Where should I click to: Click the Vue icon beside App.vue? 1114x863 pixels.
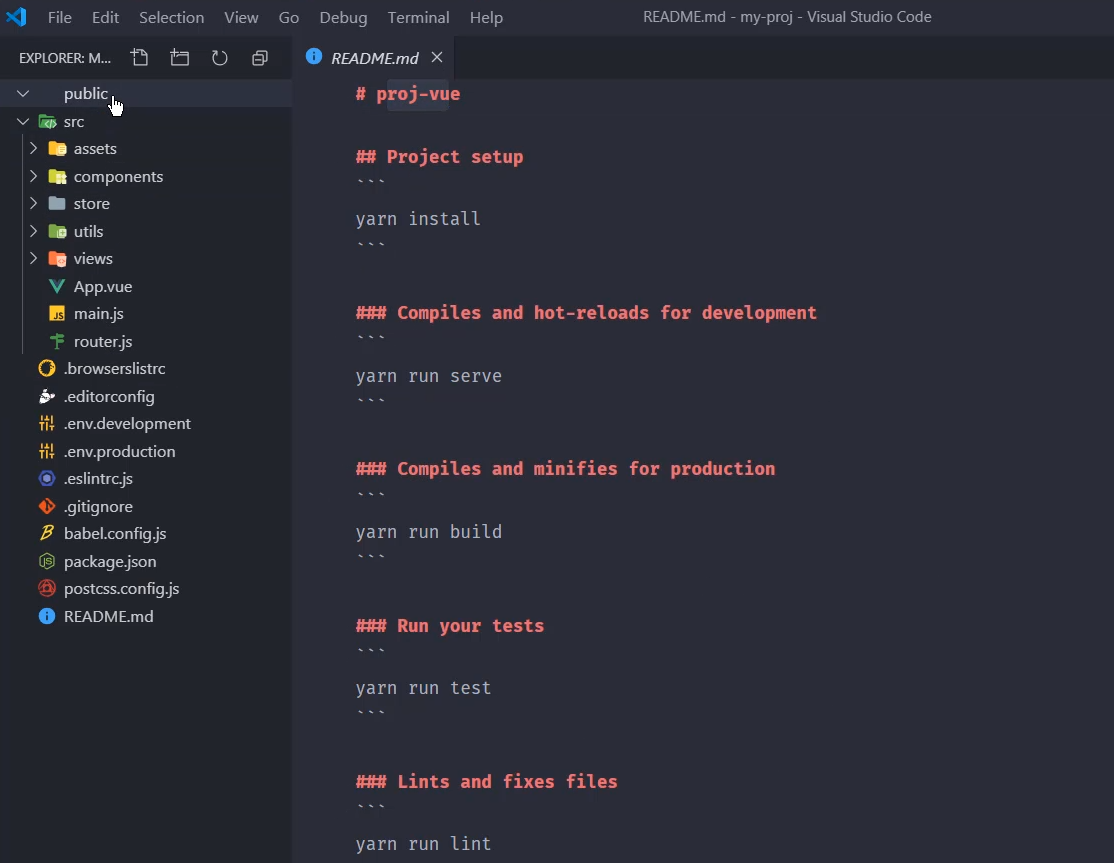57,286
